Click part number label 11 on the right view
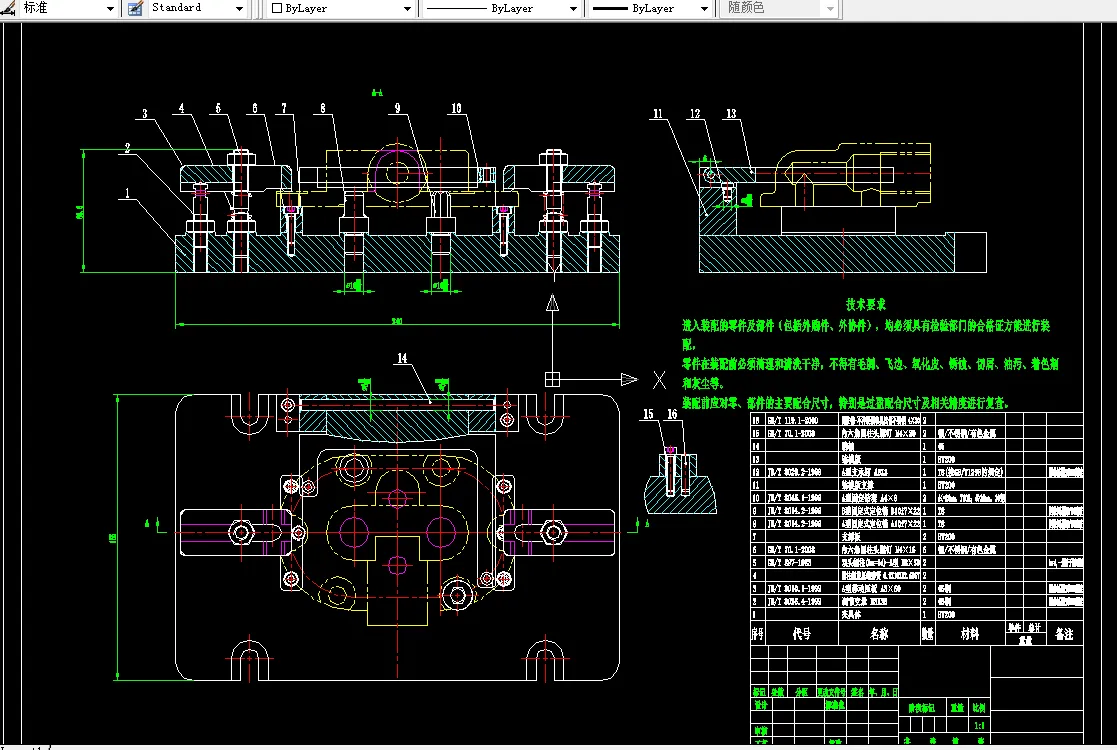This screenshot has width=1117, height=750. [657, 114]
